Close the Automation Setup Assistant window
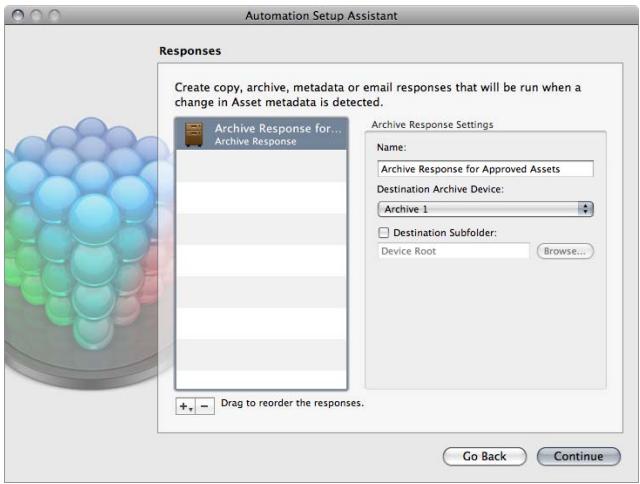 (18, 16)
